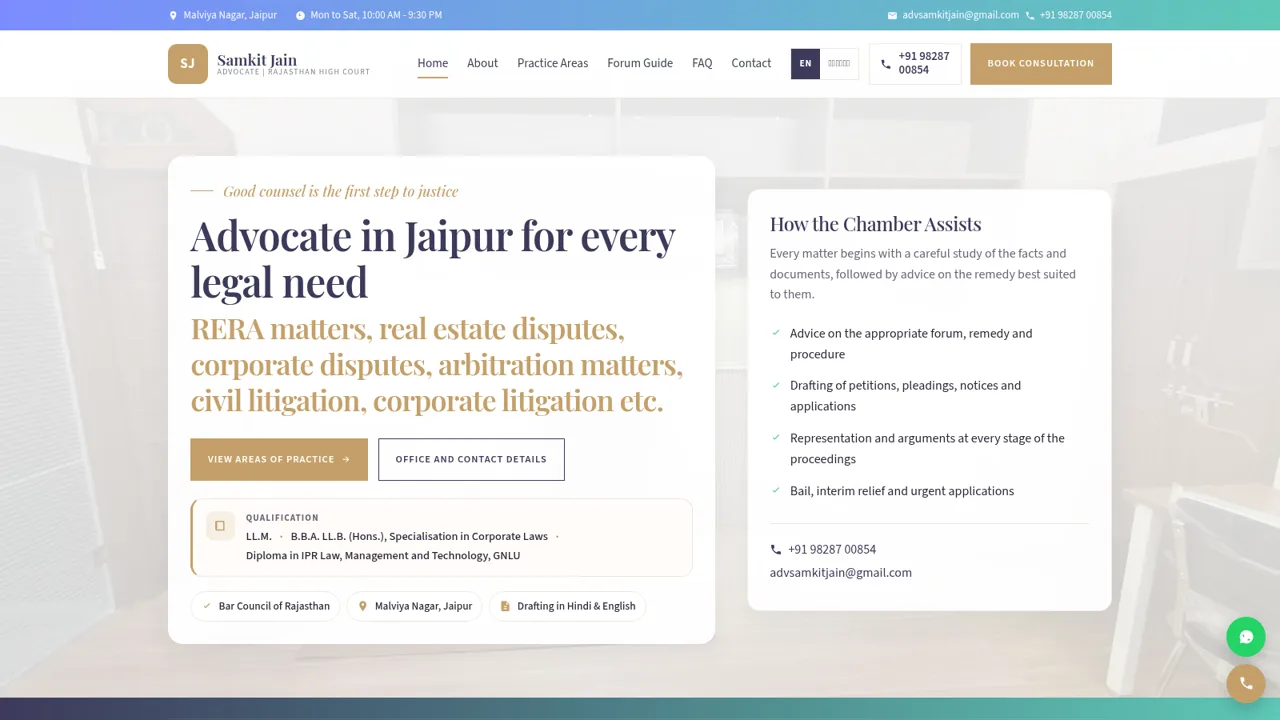The height and width of the screenshot is (720, 1280).
Task: Click Bar Council of Rajasthan chip
Action: tap(265, 606)
